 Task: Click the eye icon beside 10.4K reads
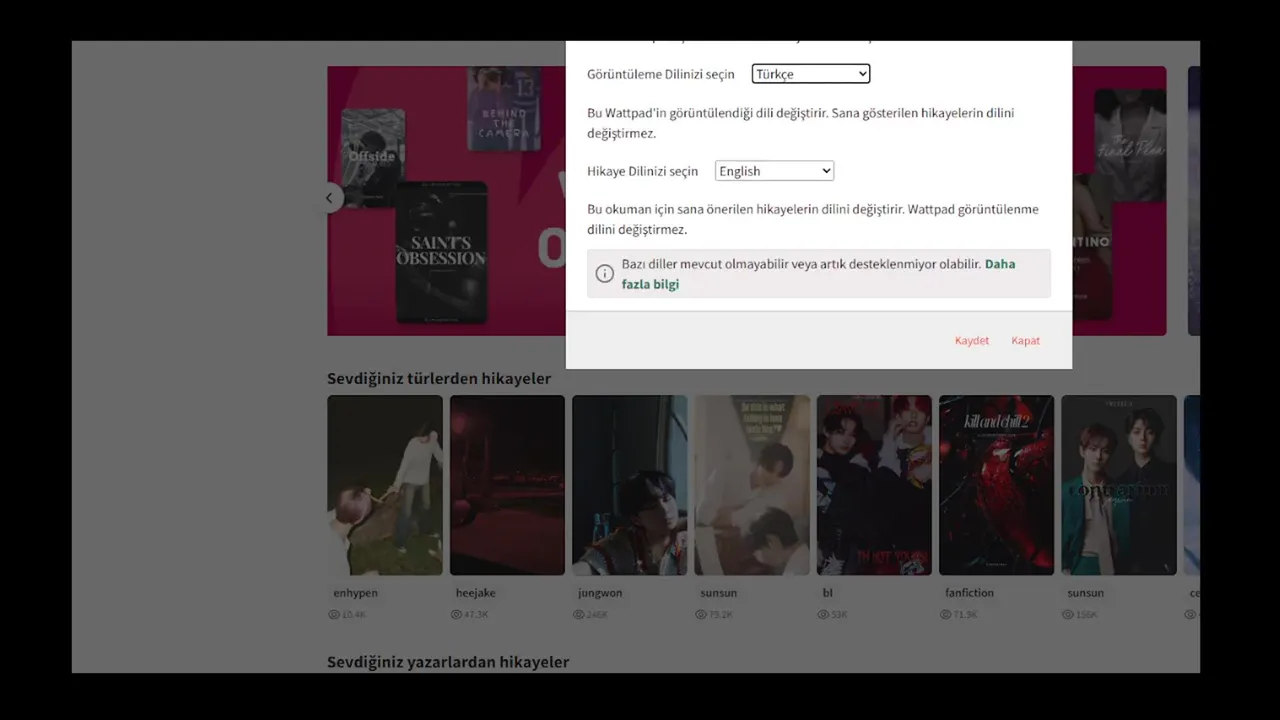click(334, 615)
